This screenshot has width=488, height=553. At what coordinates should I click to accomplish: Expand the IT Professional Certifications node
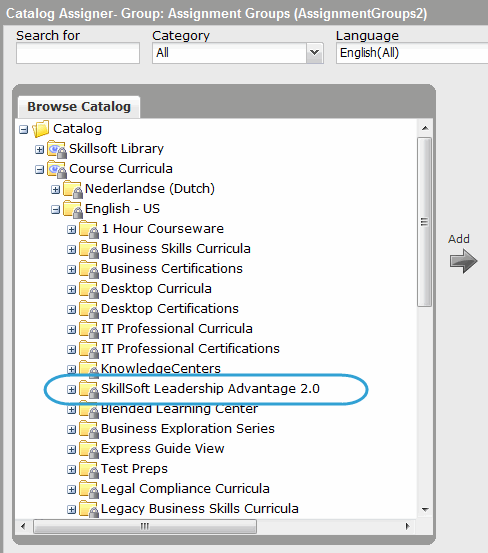(x=72, y=350)
